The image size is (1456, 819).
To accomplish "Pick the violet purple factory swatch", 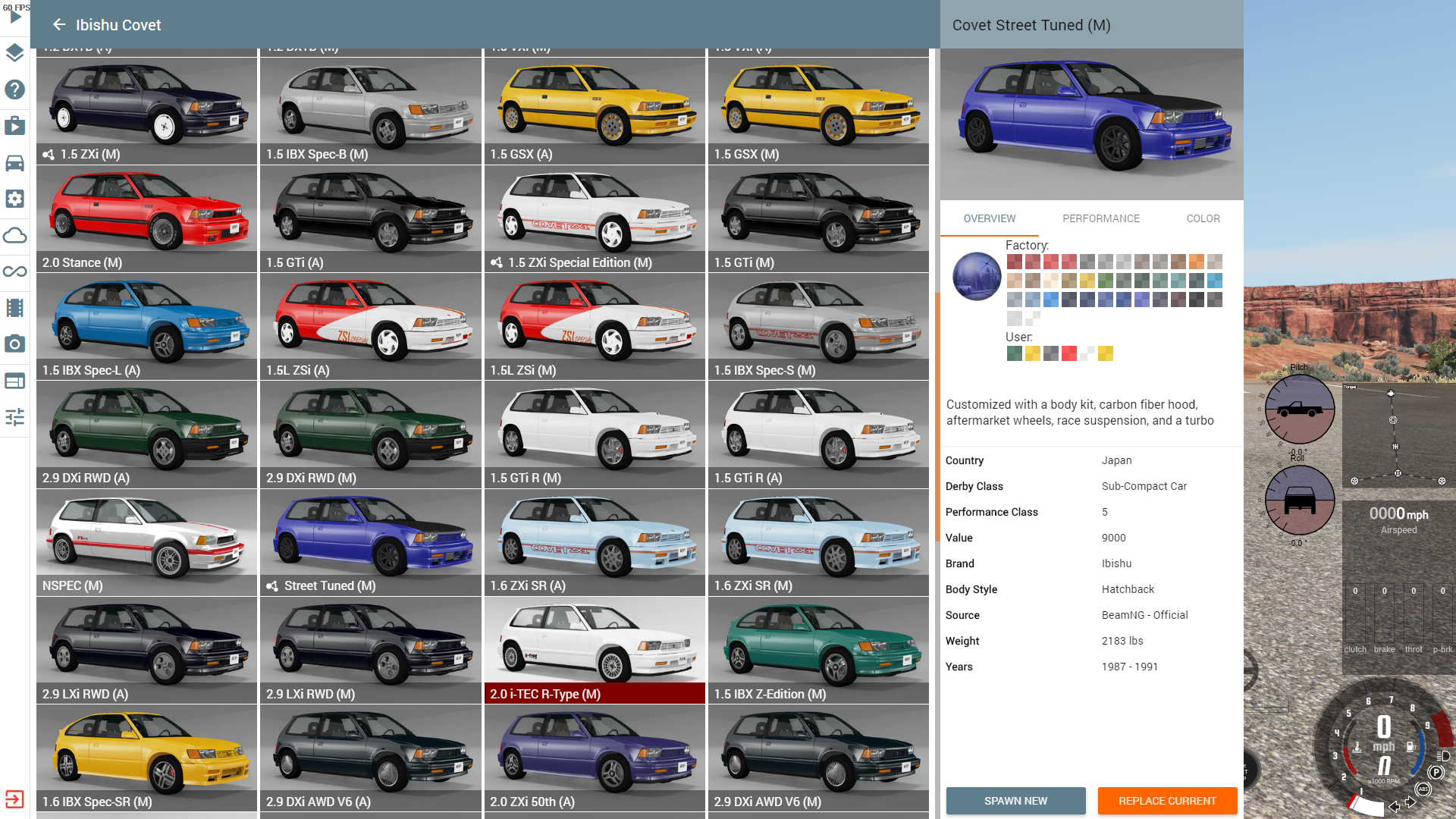I will tap(1141, 300).
